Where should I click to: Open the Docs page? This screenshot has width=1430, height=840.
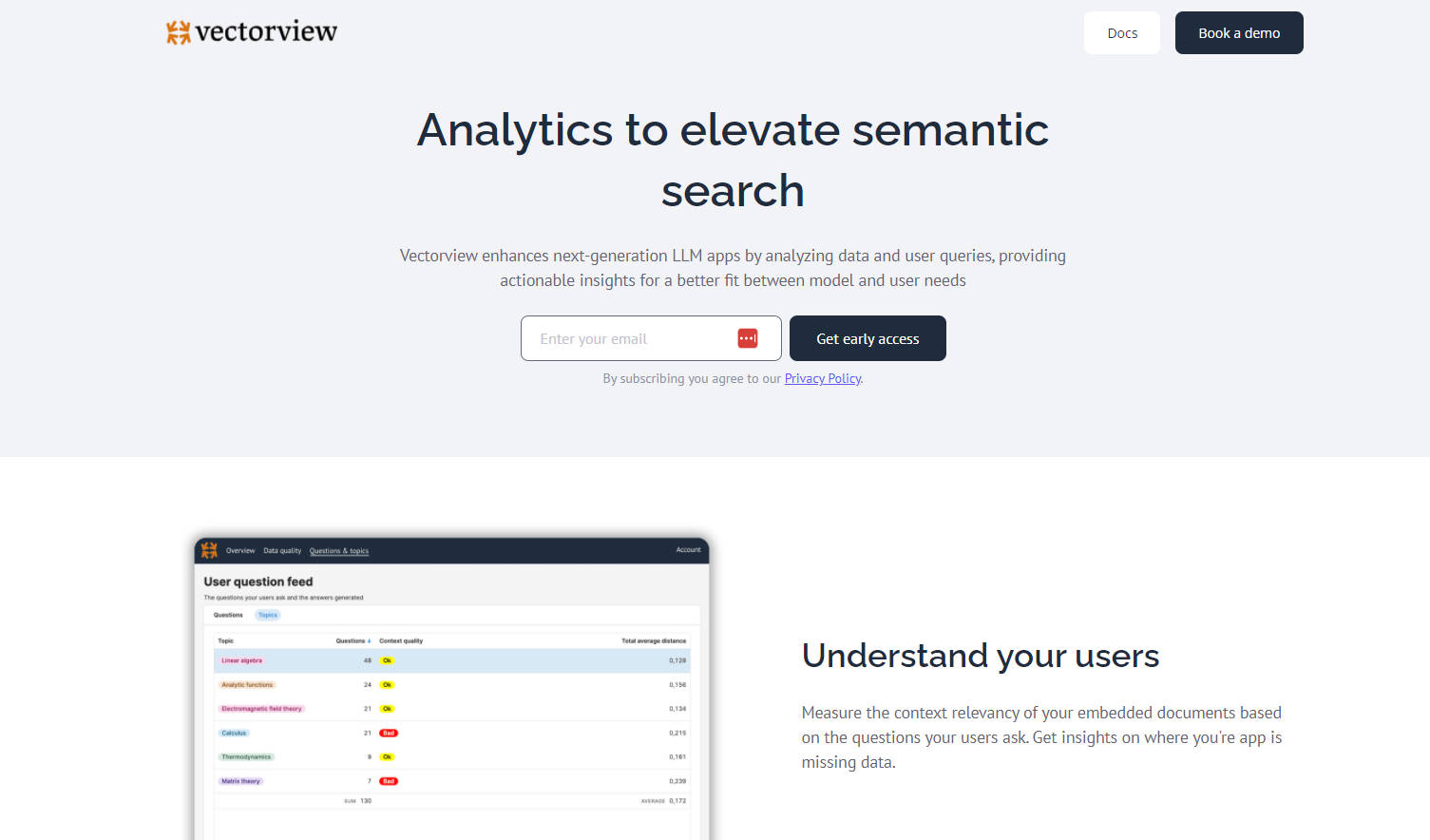1121,32
